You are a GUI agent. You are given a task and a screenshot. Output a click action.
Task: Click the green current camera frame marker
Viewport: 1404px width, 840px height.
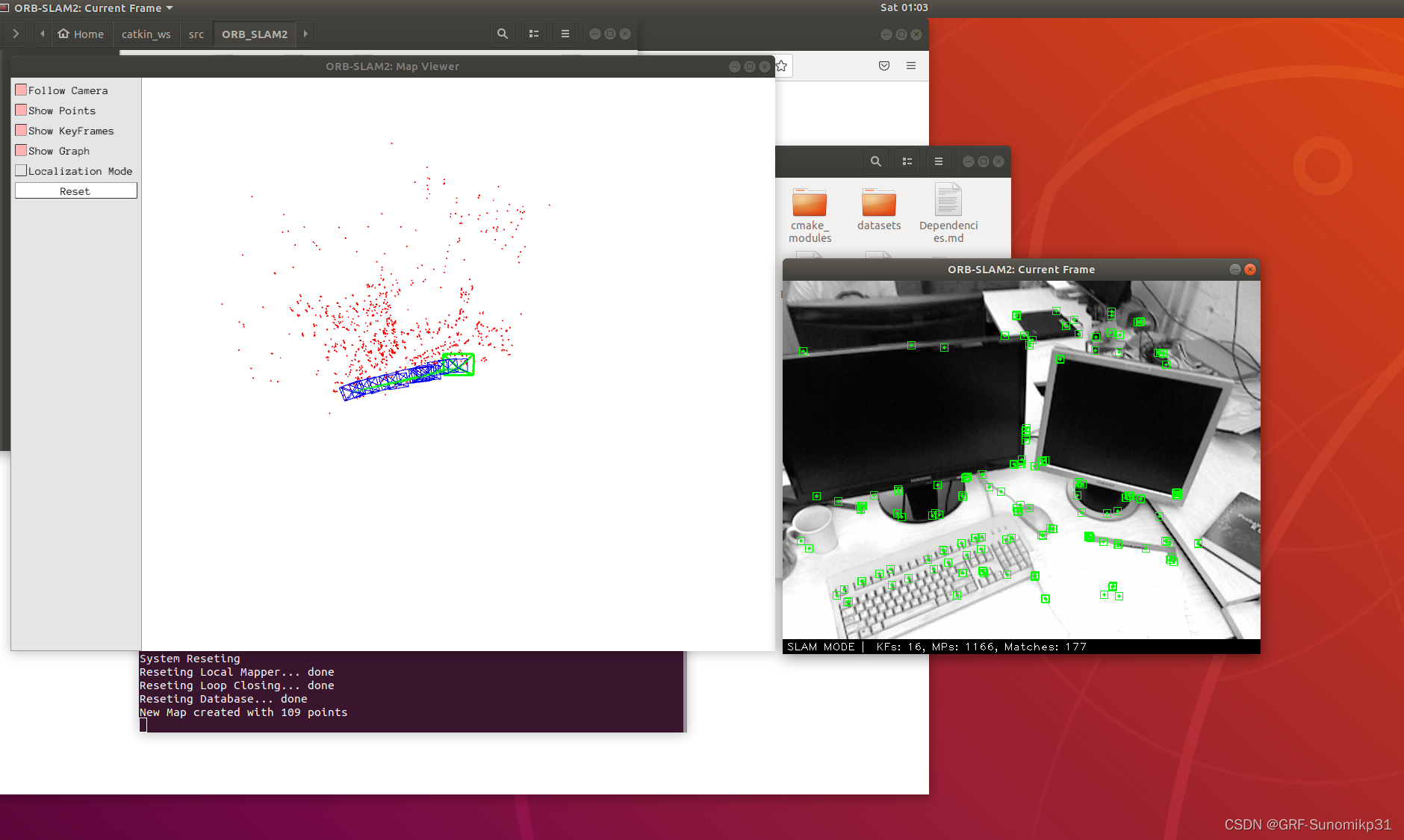click(459, 364)
